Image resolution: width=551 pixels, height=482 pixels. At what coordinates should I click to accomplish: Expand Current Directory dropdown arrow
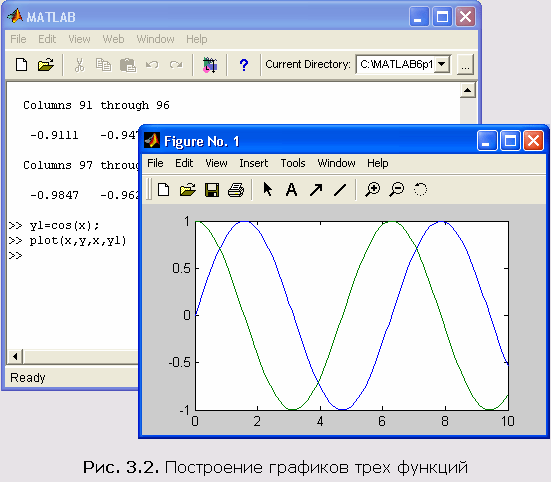coord(442,64)
